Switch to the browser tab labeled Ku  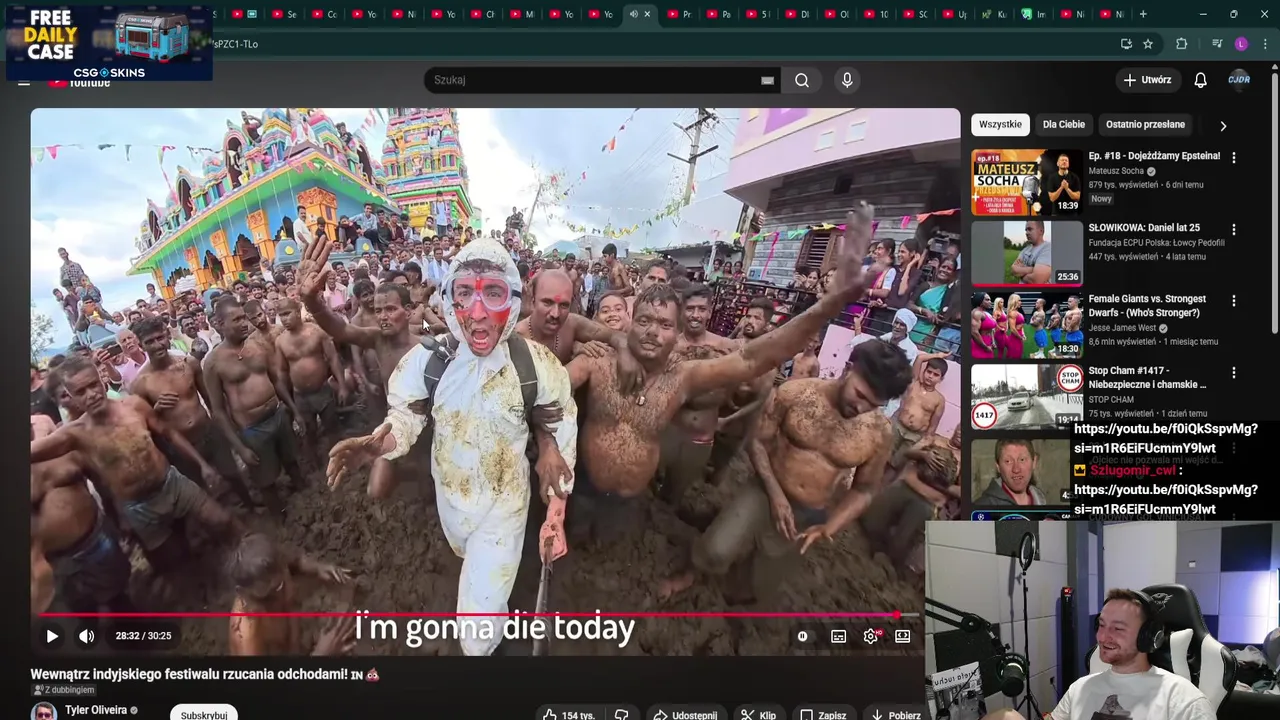(994, 14)
